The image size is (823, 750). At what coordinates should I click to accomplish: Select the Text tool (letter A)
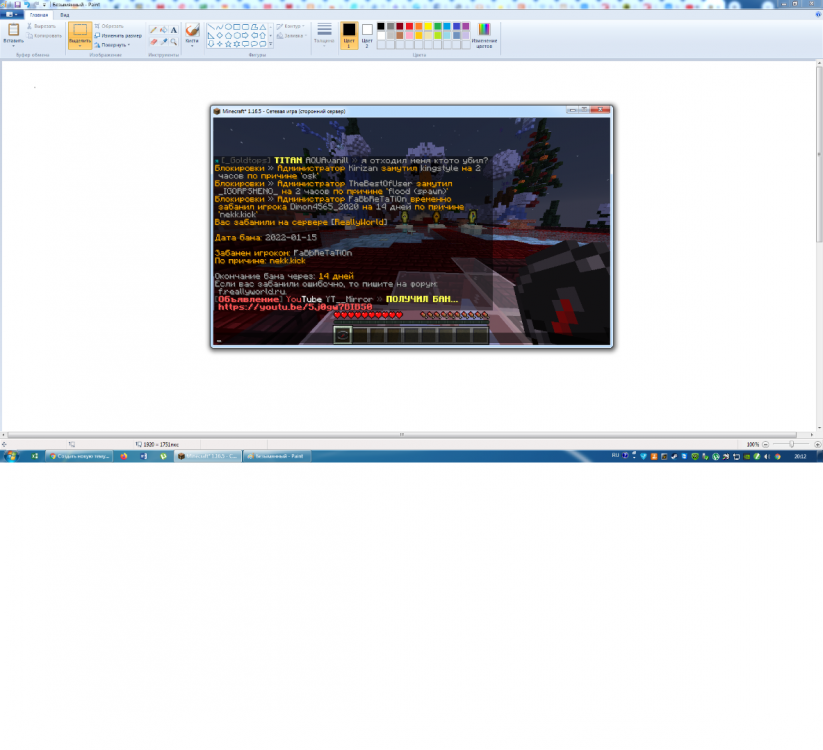(174, 30)
